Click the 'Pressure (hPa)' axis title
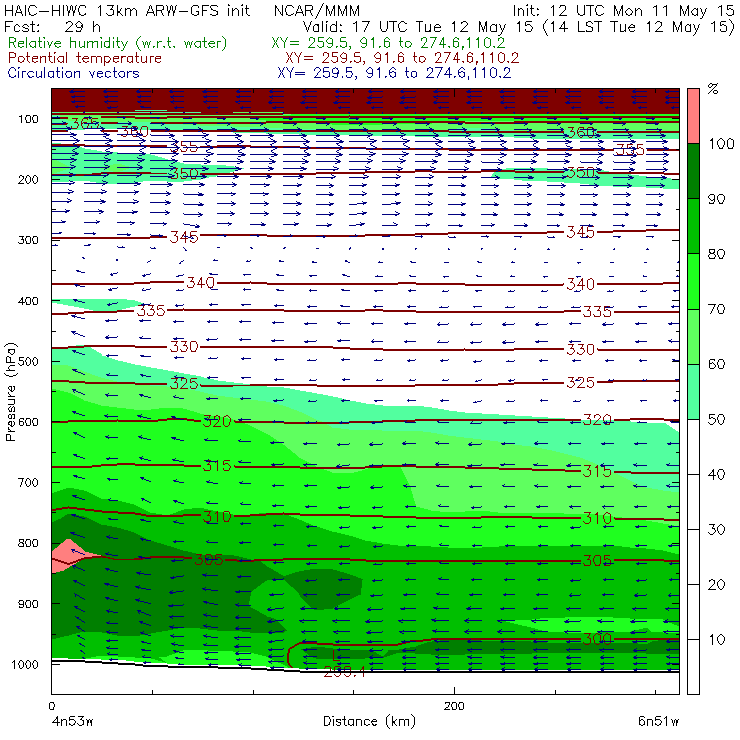Viewport: 740px width, 740px height. (x=10, y=392)
